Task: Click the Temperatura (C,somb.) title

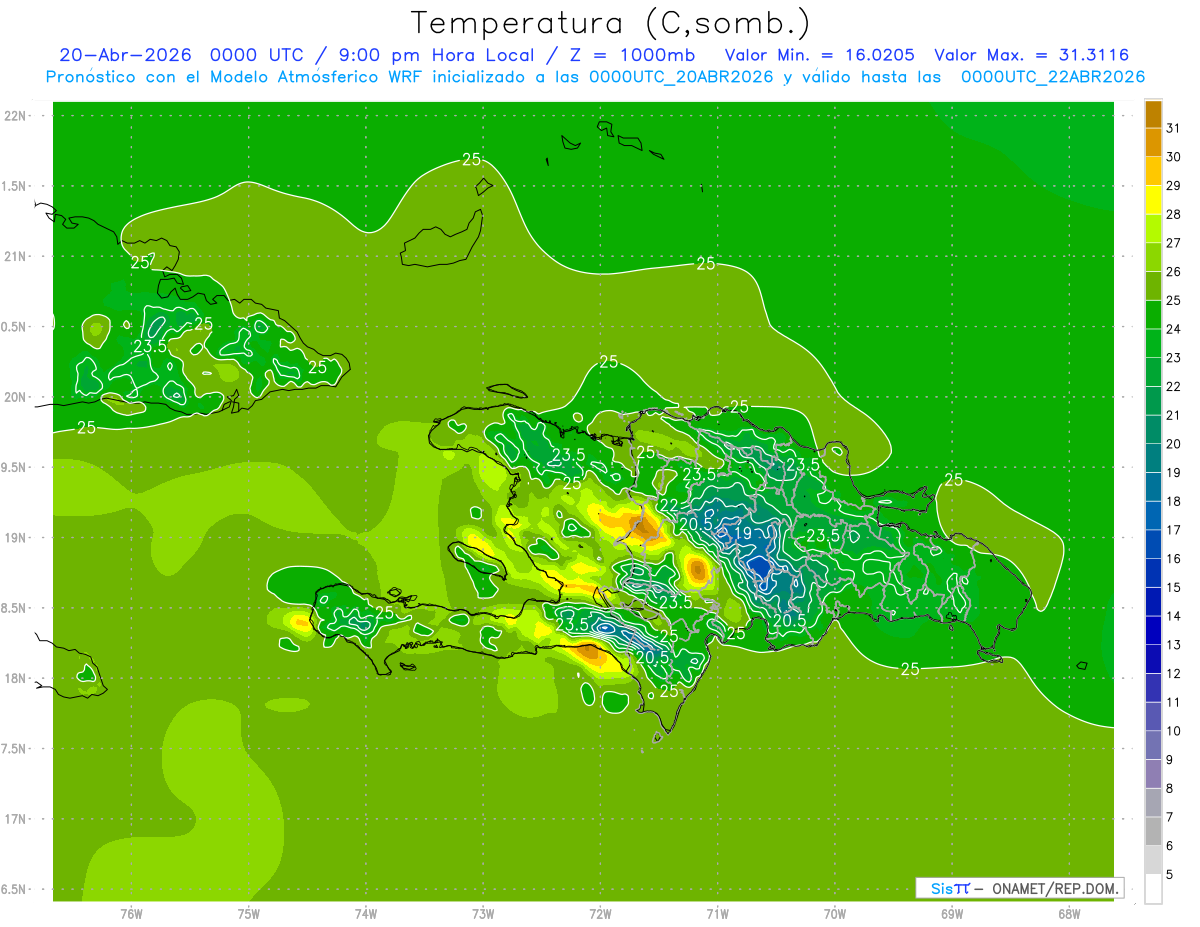Action: click(x=610, y=22)
